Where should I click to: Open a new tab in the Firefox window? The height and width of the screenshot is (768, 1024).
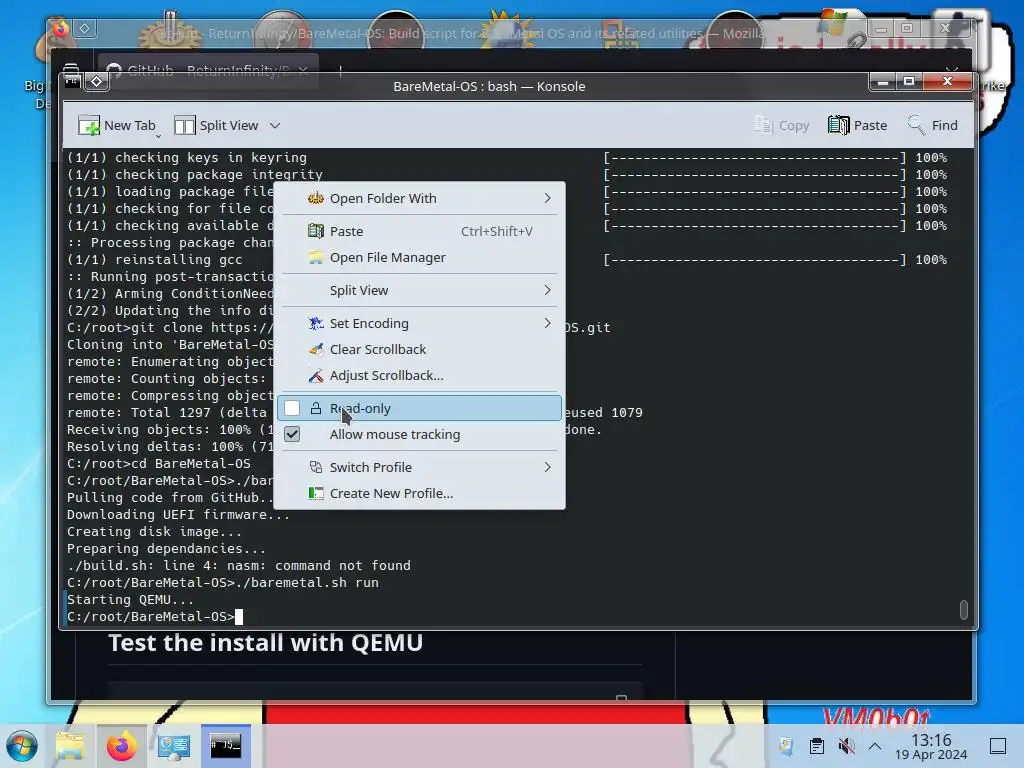point(340,70)
